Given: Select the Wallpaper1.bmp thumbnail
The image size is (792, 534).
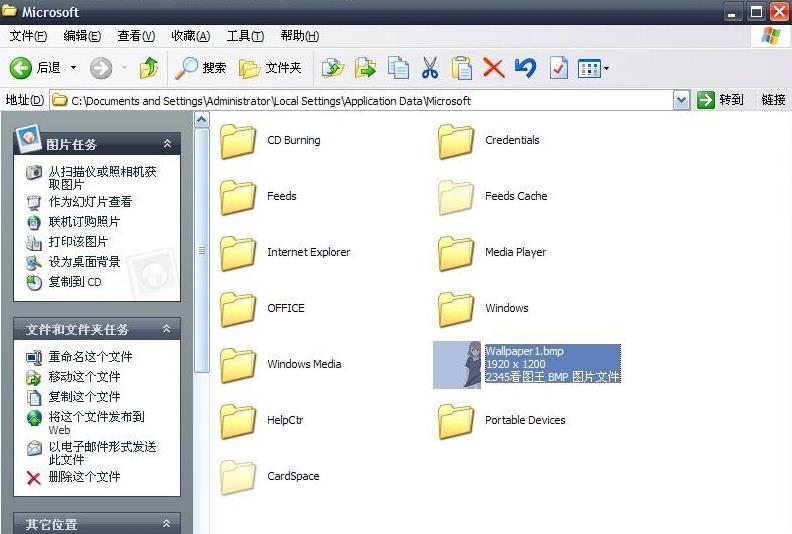Looking at the screenshot, I should click(x=457, y=365).
